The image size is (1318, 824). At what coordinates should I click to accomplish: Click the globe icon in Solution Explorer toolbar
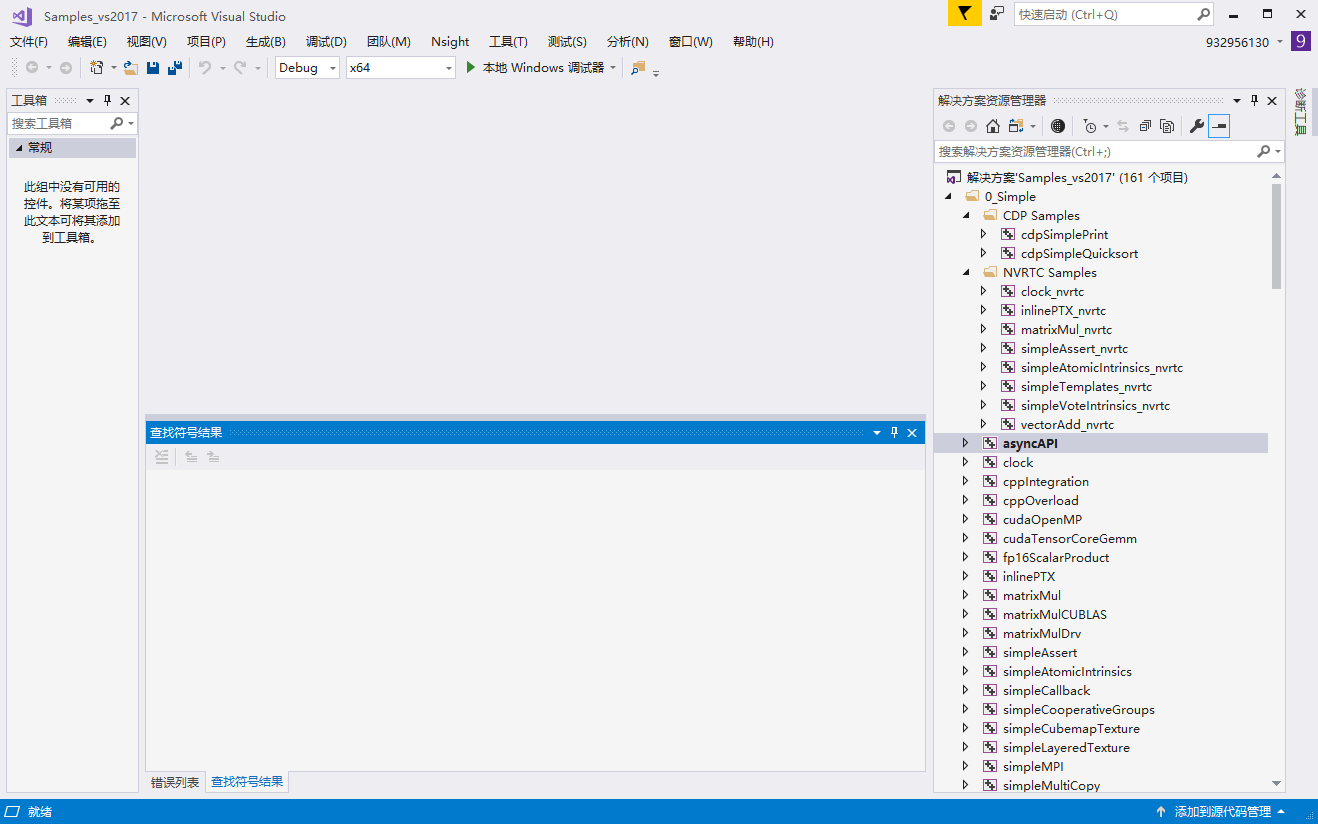pyautogui.click(x=1058, y=126)
